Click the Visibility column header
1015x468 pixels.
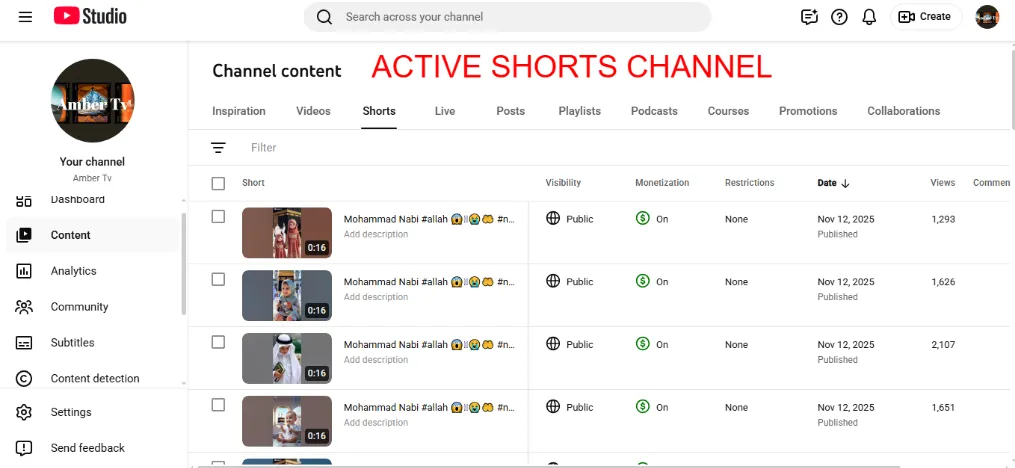pyautogui.click(x=563, y=183)
